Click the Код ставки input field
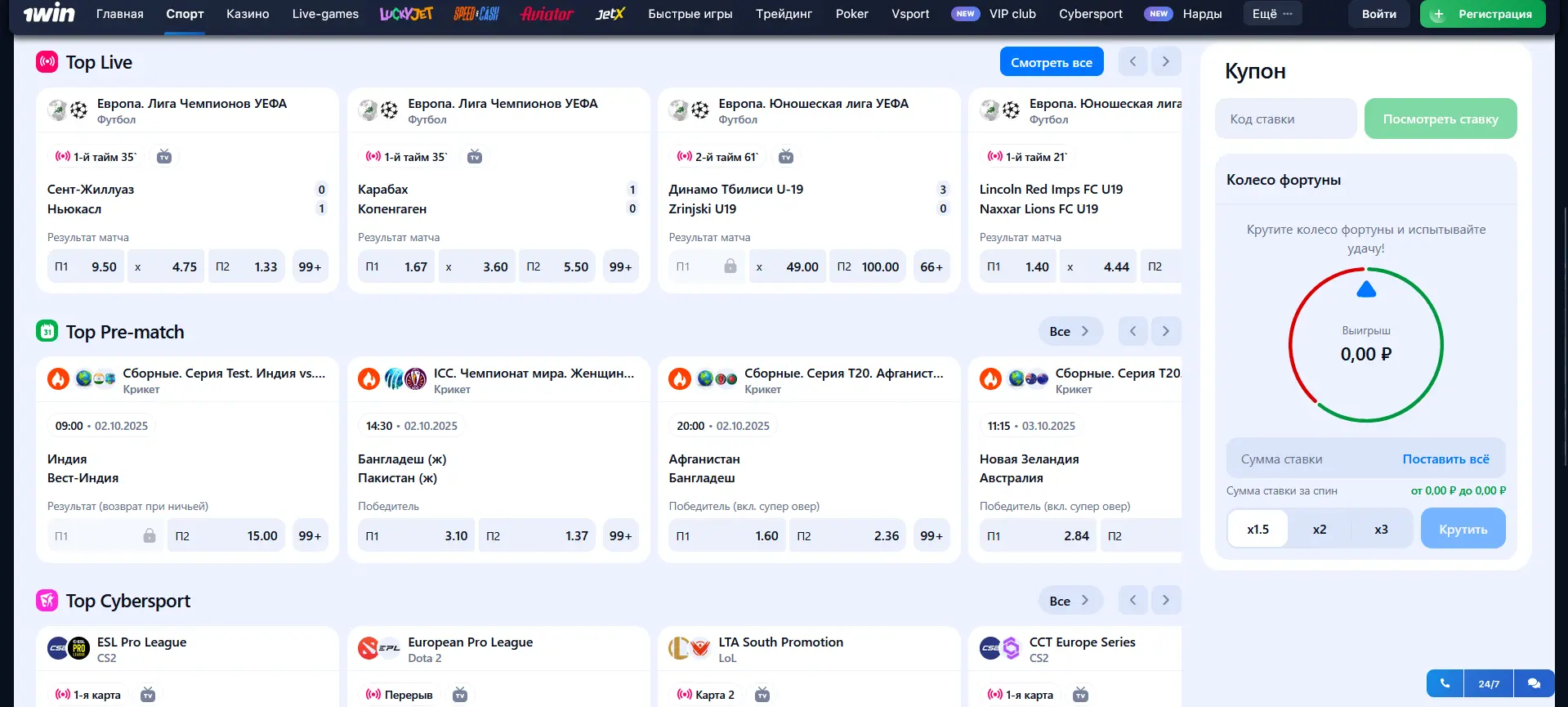 pyautogui.click(x=1284, y=119)
